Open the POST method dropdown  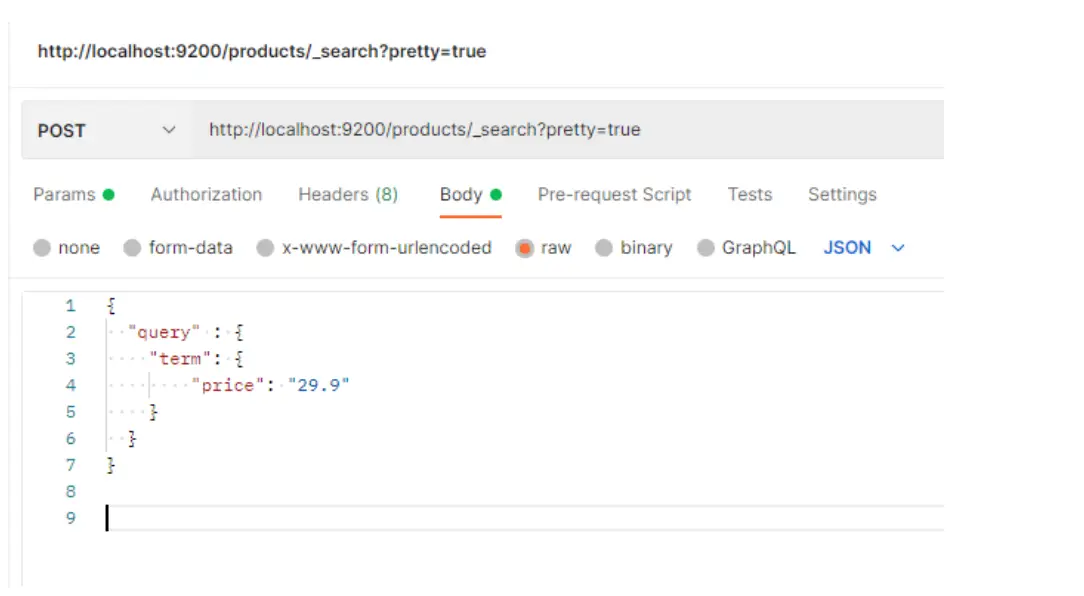pos(106,130)
